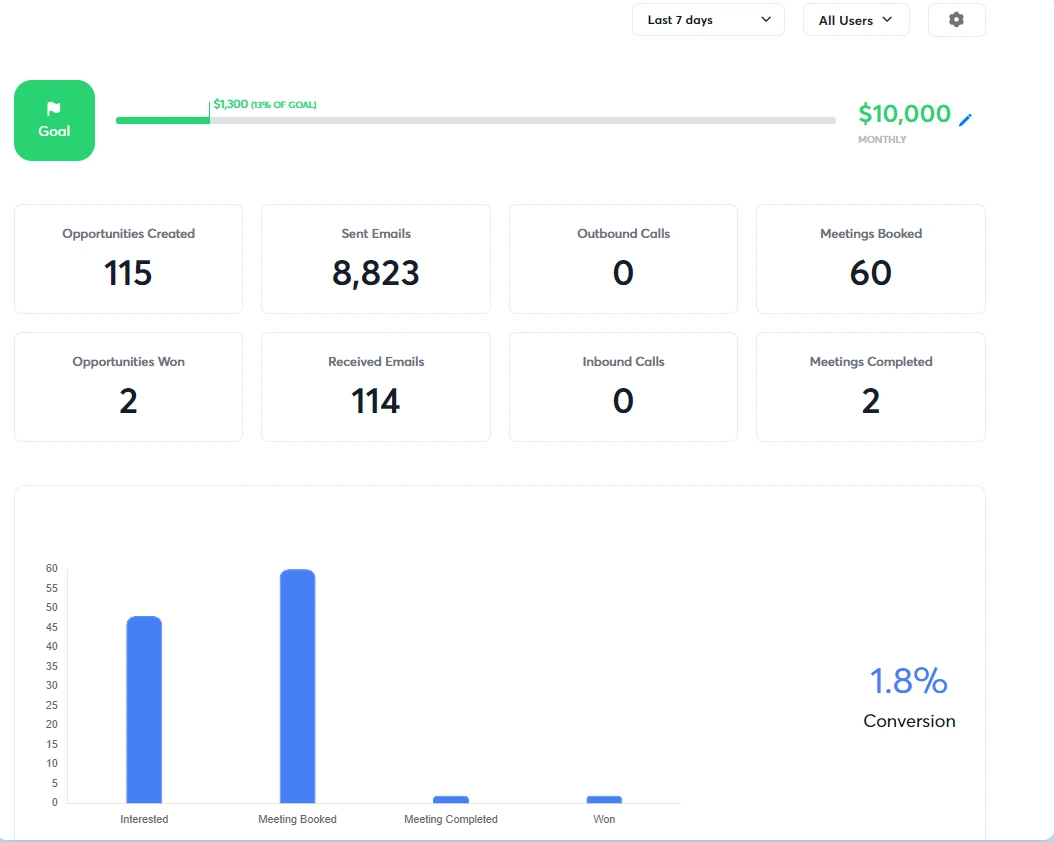
Task: Select the Opportunities Won card
Action: click(x=128, y=387)
